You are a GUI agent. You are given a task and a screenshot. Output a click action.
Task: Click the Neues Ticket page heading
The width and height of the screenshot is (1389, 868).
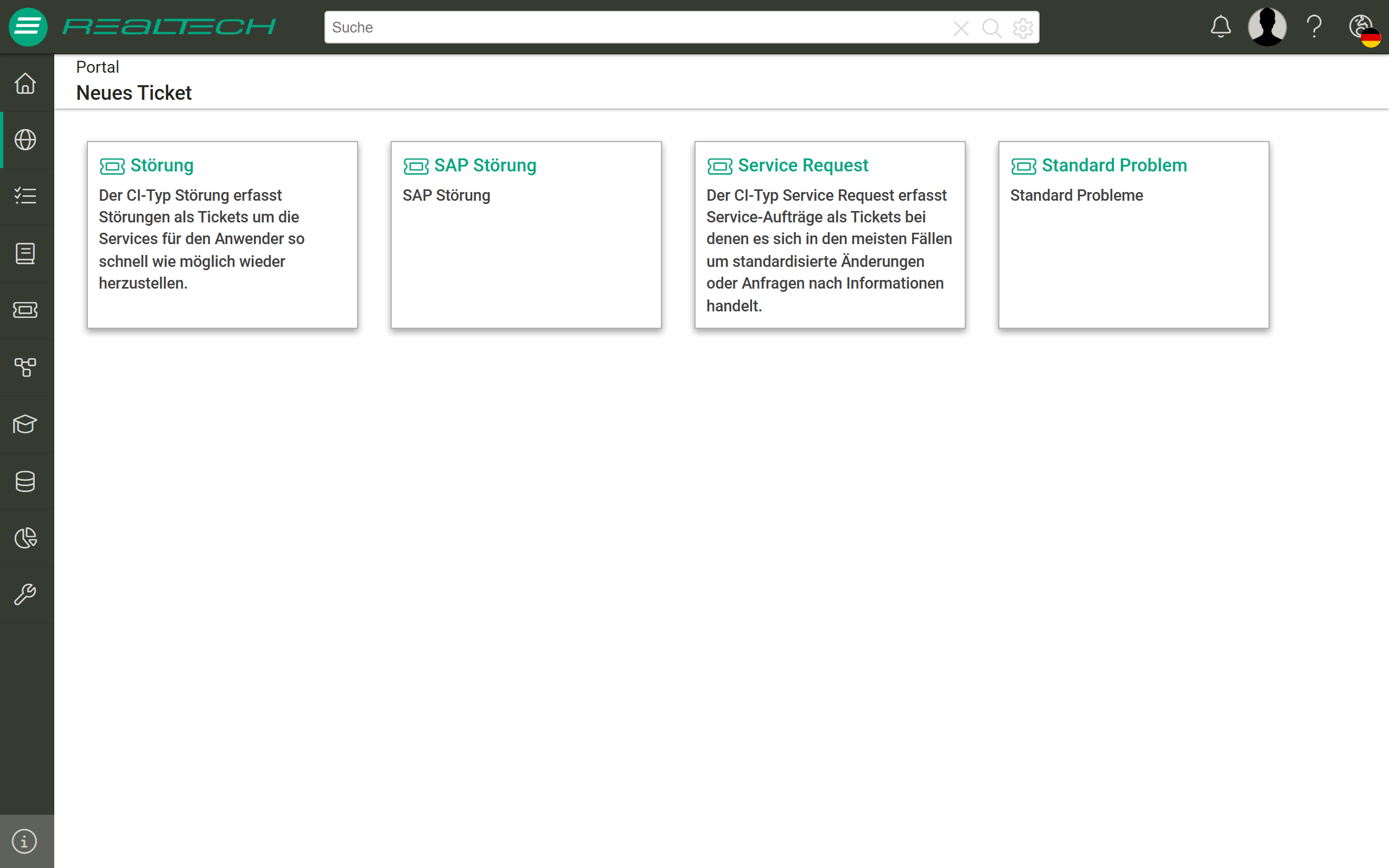pyautogui.click(x=133, y=93)
